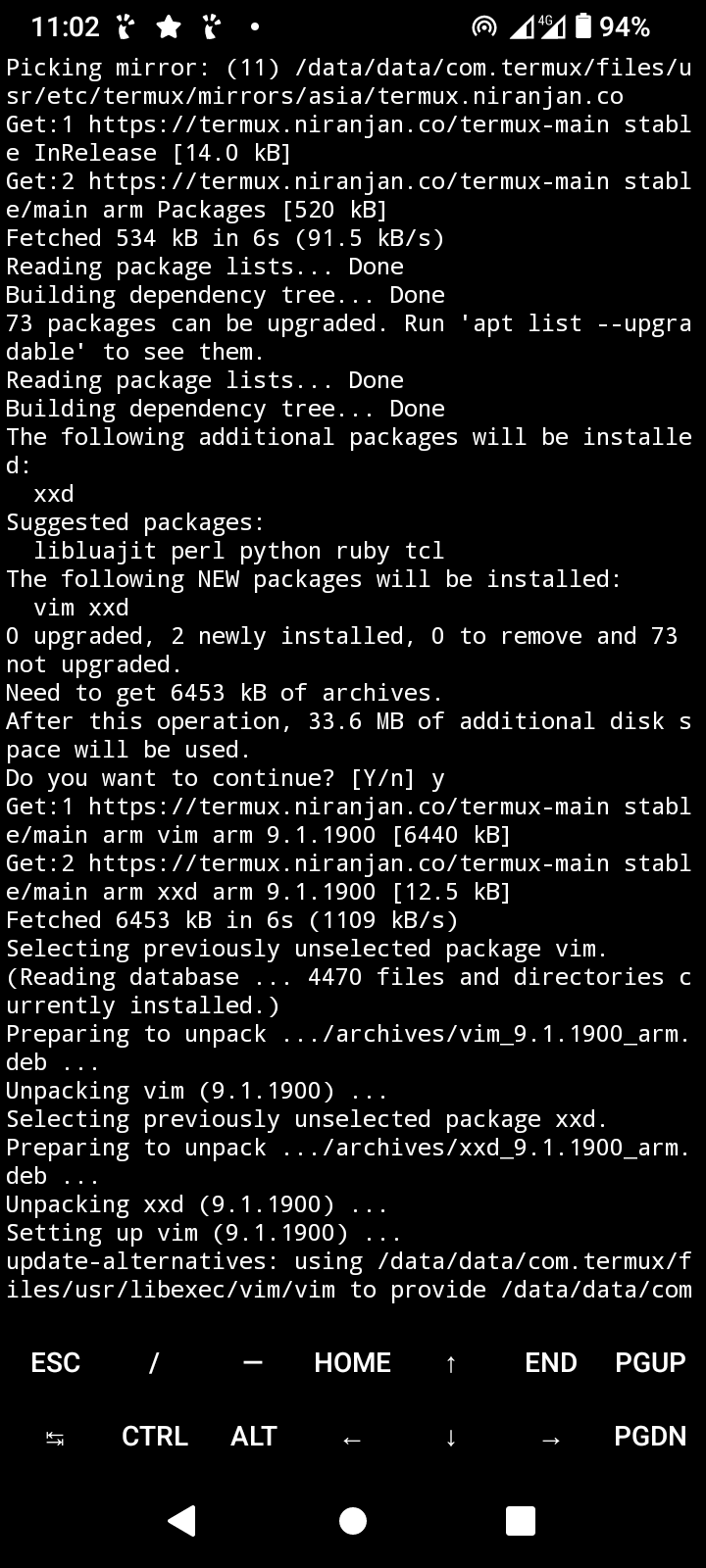706x1568 pixels.
Task: Tap the left arrow key
Action: click(352, 1438)
